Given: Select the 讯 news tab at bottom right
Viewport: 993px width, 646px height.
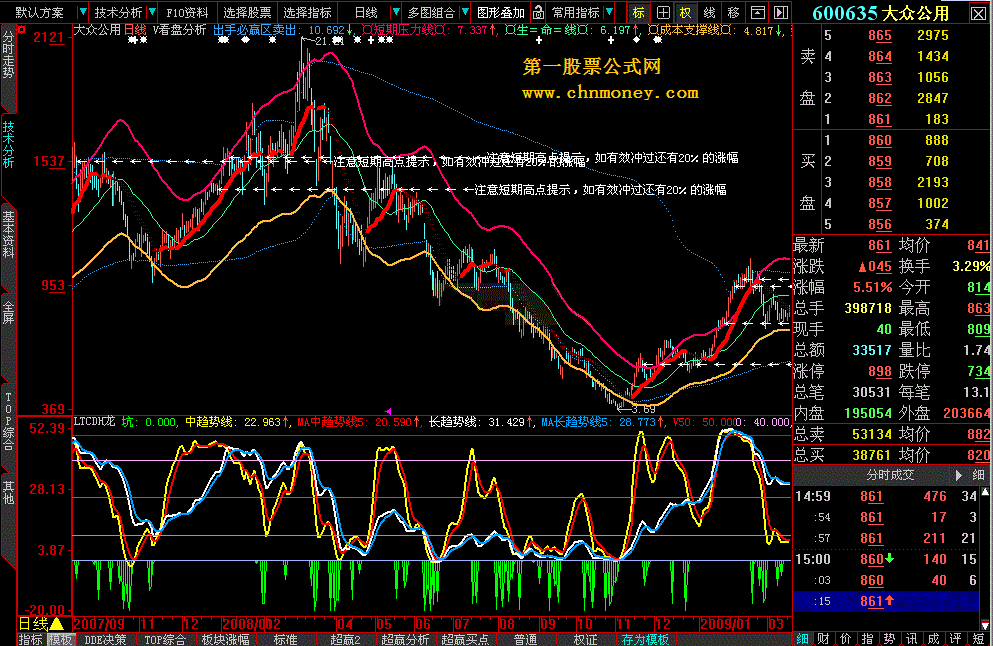Looking at the screenshot, I should 911,638.
